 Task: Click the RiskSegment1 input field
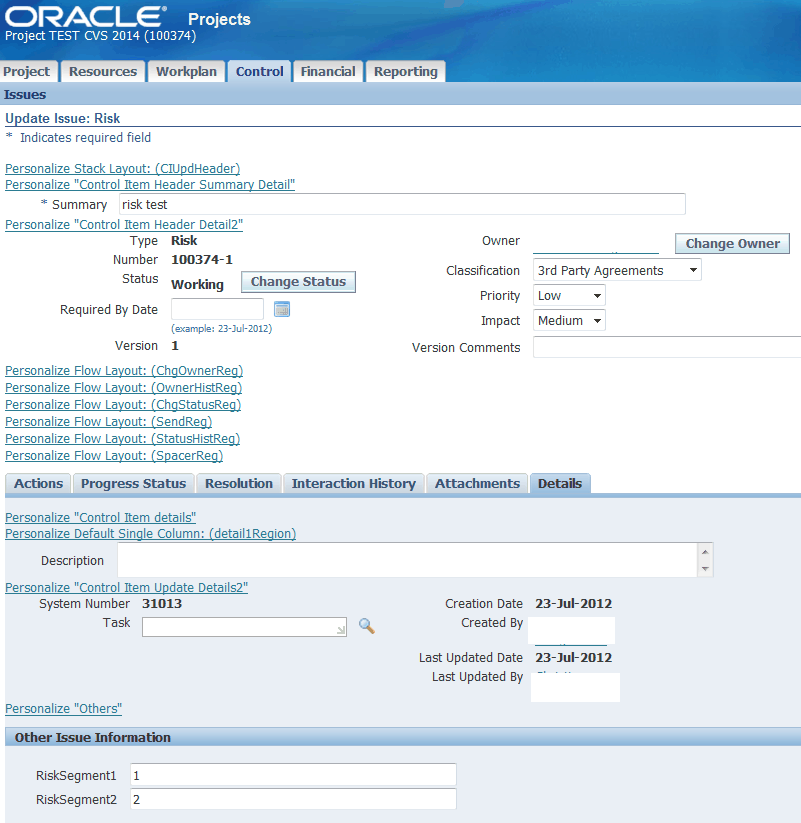(x=290, y=774)
